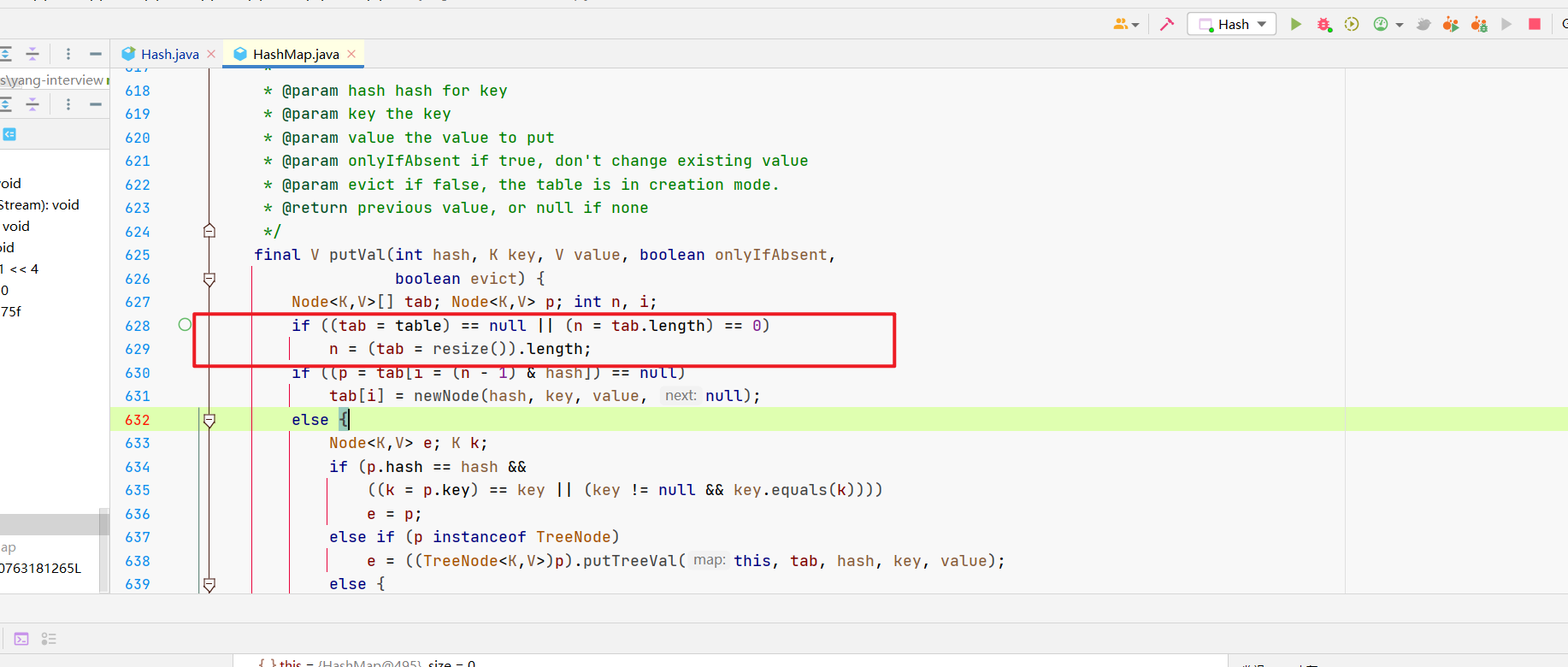The image size is (1568, 667).
Task: Click line number 625 in the gutter
Action: pyautogui.click(x=138, y=255)
